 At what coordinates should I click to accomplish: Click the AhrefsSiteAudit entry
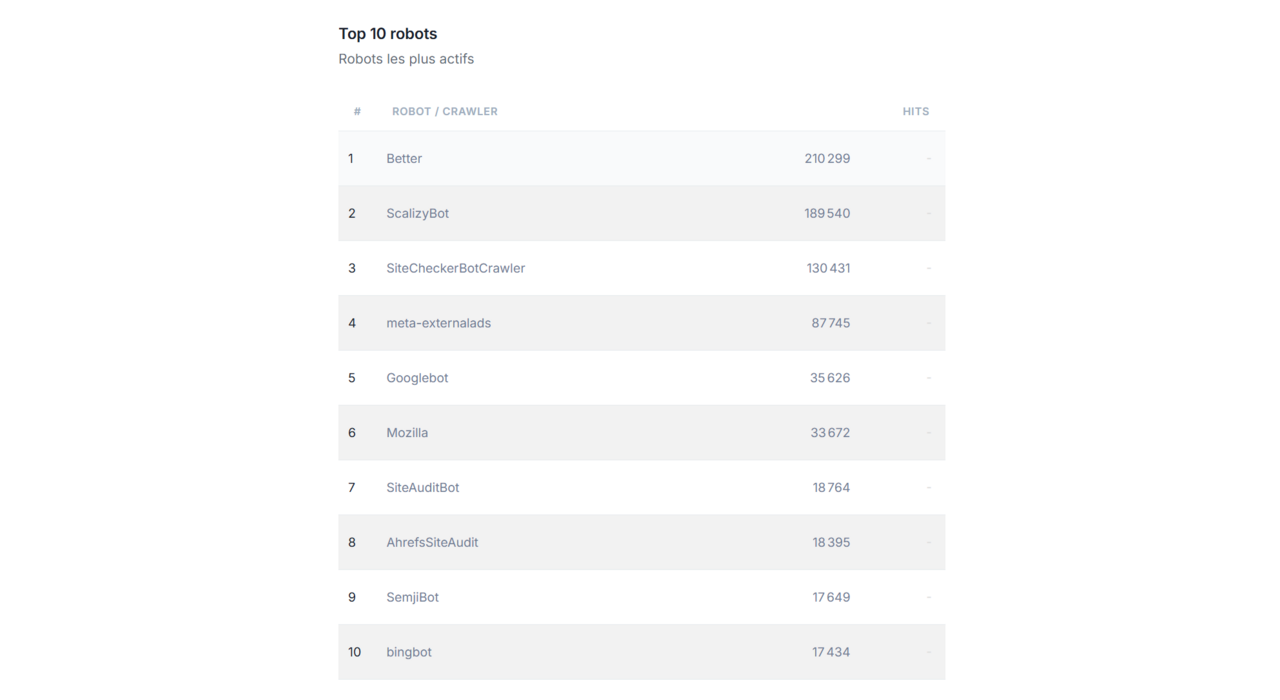(432, 543)
